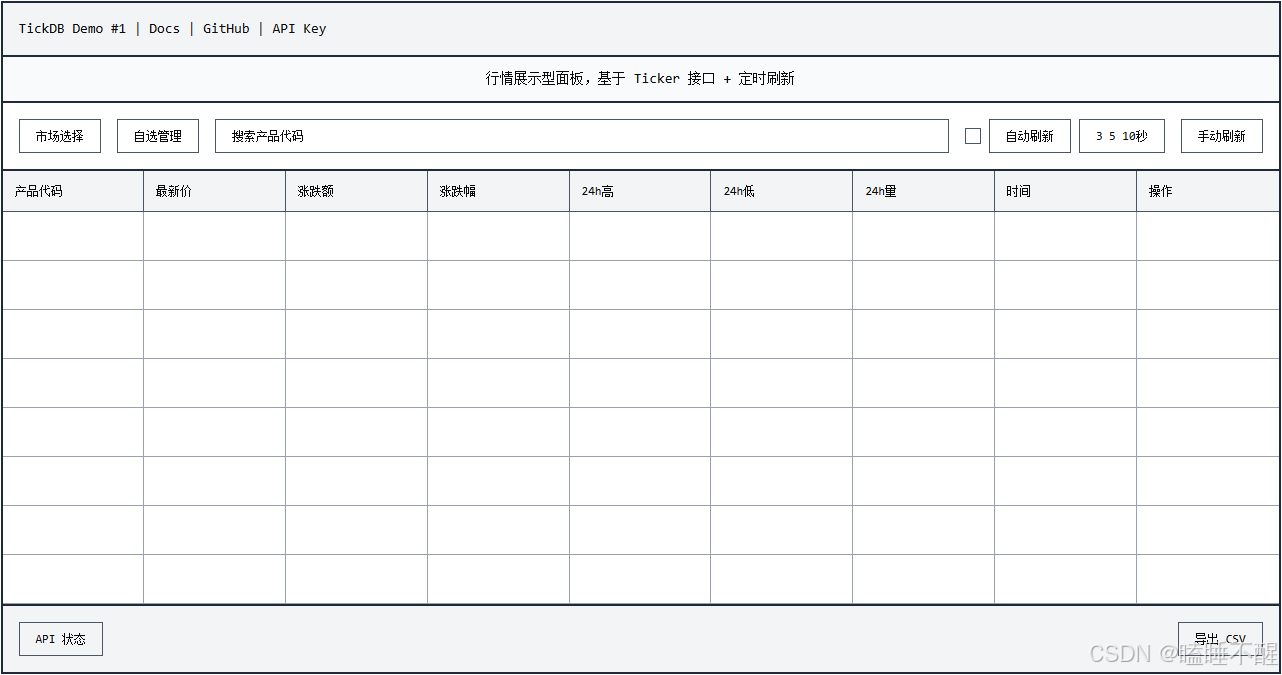1282x675 pixels.
Task: Open 自选管理 watchlist management
Action: [x=158, y=136]
